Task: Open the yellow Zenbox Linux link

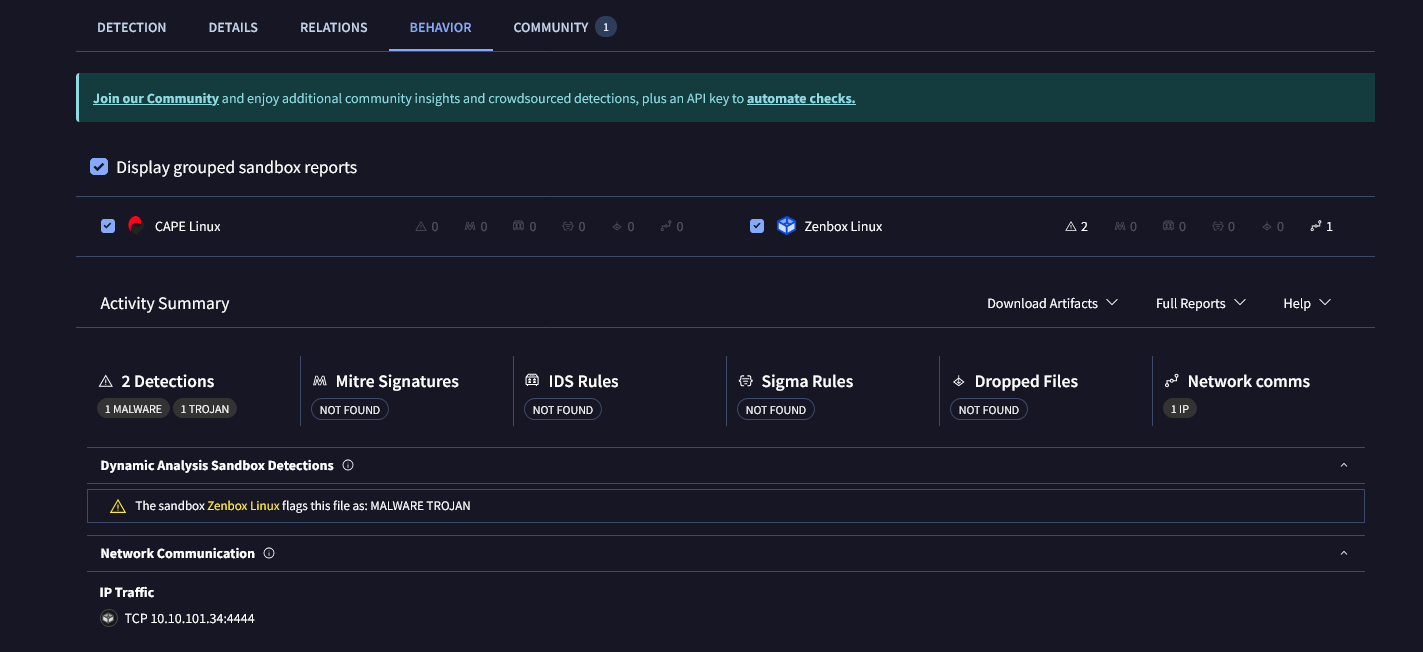Action: (x=243, y=506)
